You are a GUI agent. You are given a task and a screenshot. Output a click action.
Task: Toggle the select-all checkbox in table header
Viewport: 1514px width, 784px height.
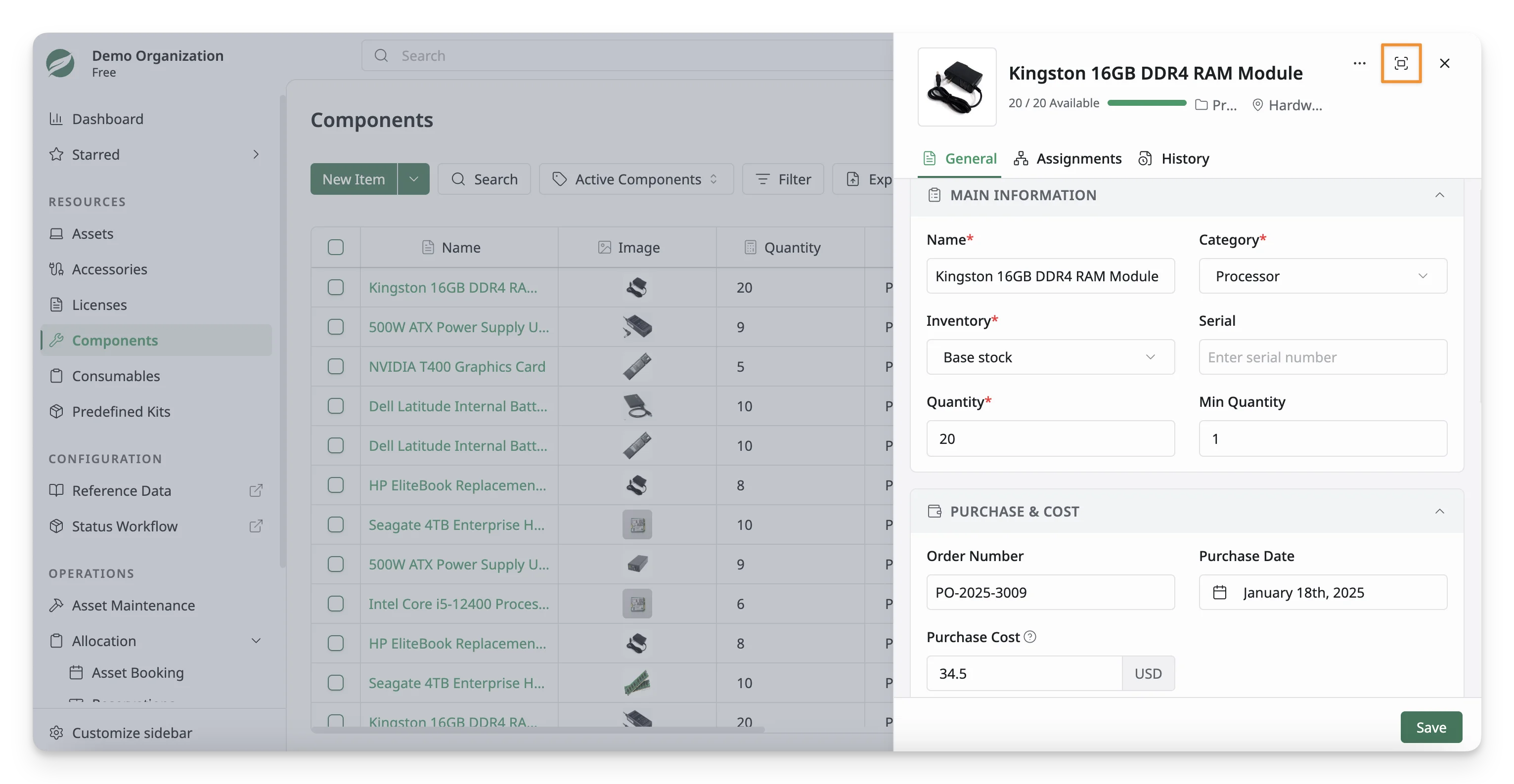[x=336, y=247]
